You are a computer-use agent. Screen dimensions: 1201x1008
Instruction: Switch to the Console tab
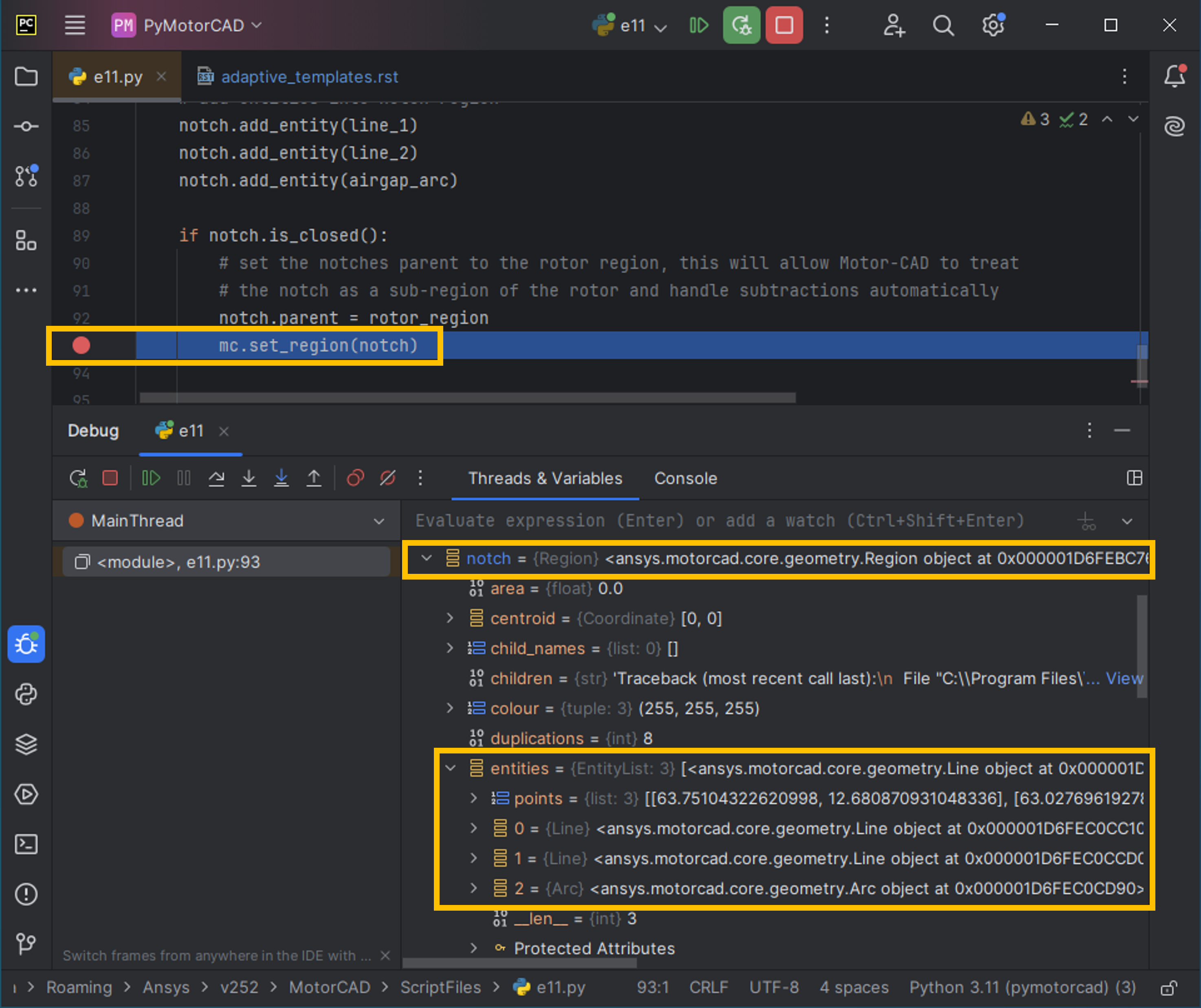[x=686, y=479]
